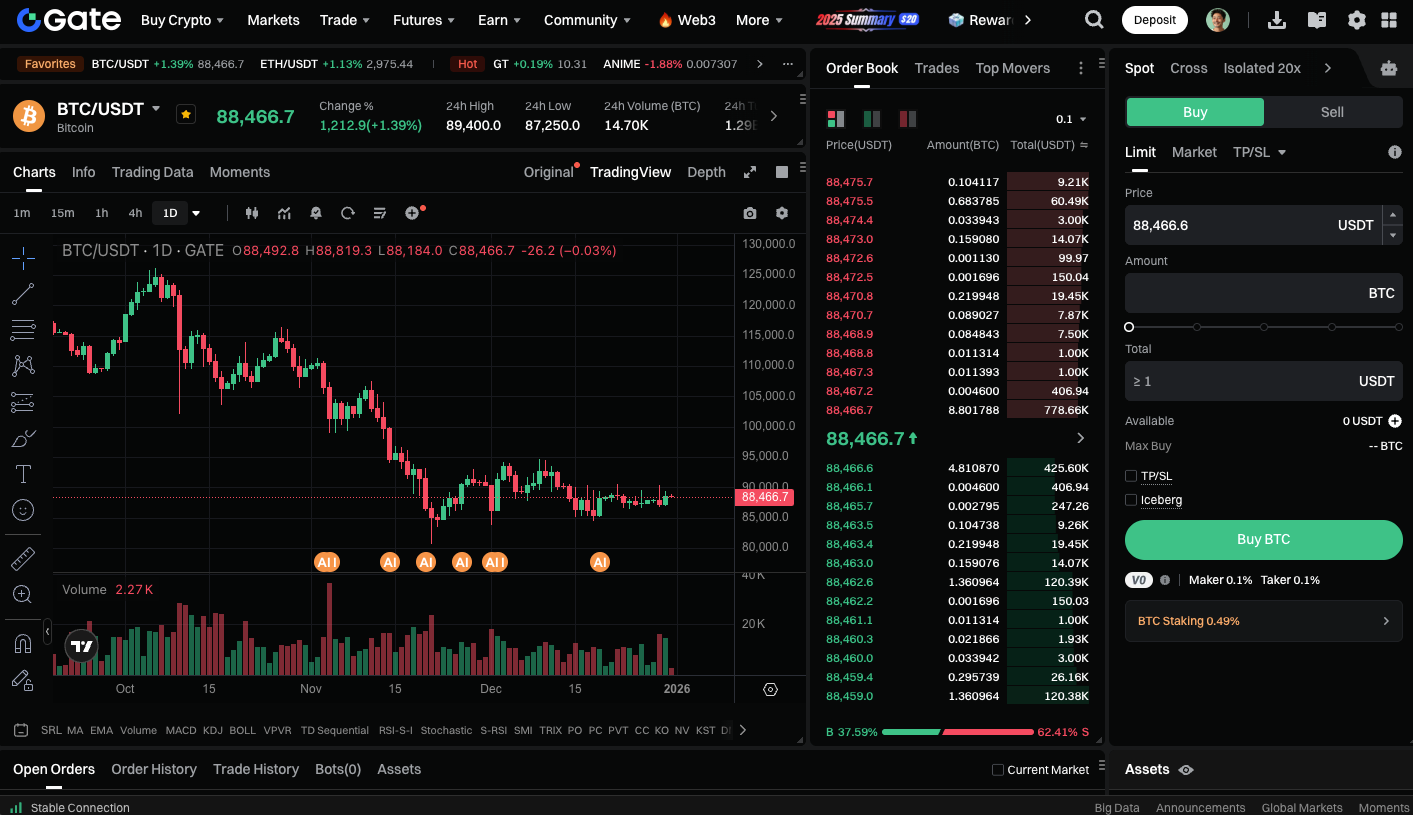Select the XABCD pattern tool
Screen dimensions: 1413x815
click(23, 366)
